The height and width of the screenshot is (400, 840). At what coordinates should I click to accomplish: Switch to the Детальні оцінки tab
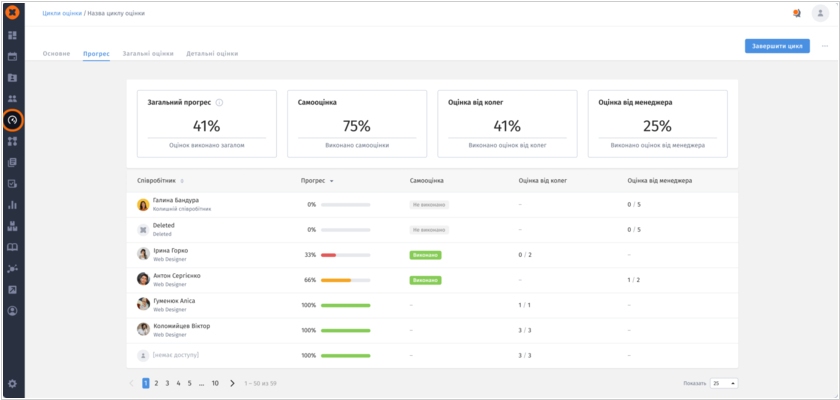[x=212, y=53]
